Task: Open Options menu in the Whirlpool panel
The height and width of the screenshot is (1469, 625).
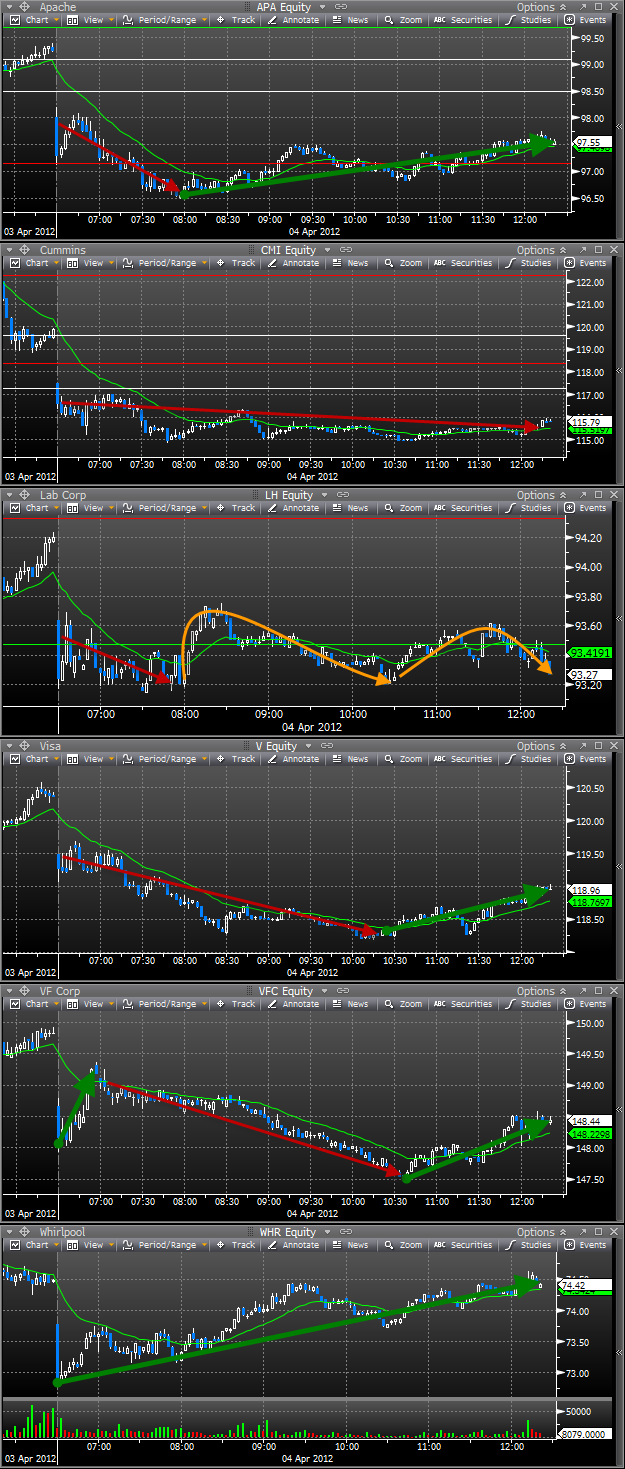Action: click(x=539, y=1232)
